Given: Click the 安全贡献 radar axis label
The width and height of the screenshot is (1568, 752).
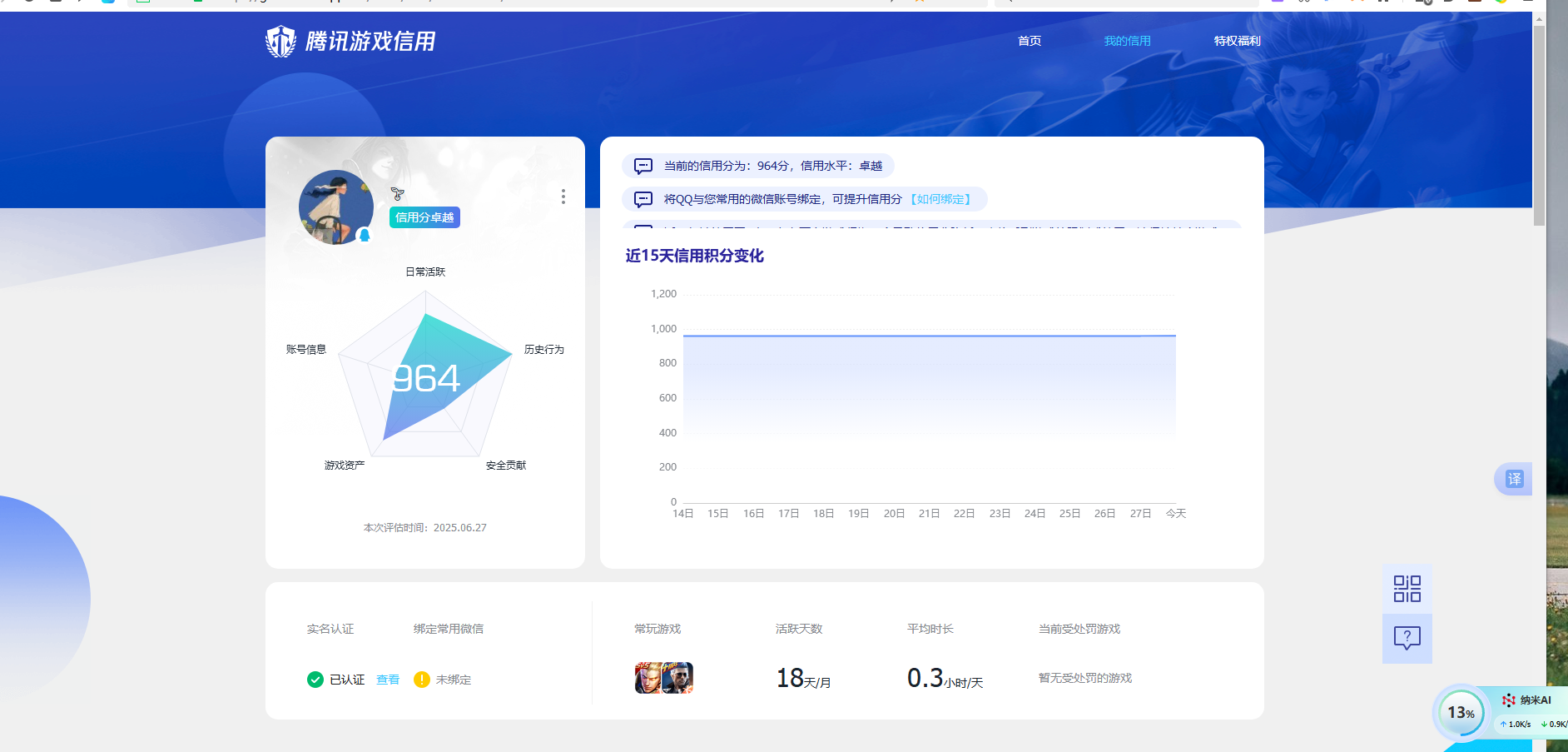Looking at the screenshot, I should [506, 466].
